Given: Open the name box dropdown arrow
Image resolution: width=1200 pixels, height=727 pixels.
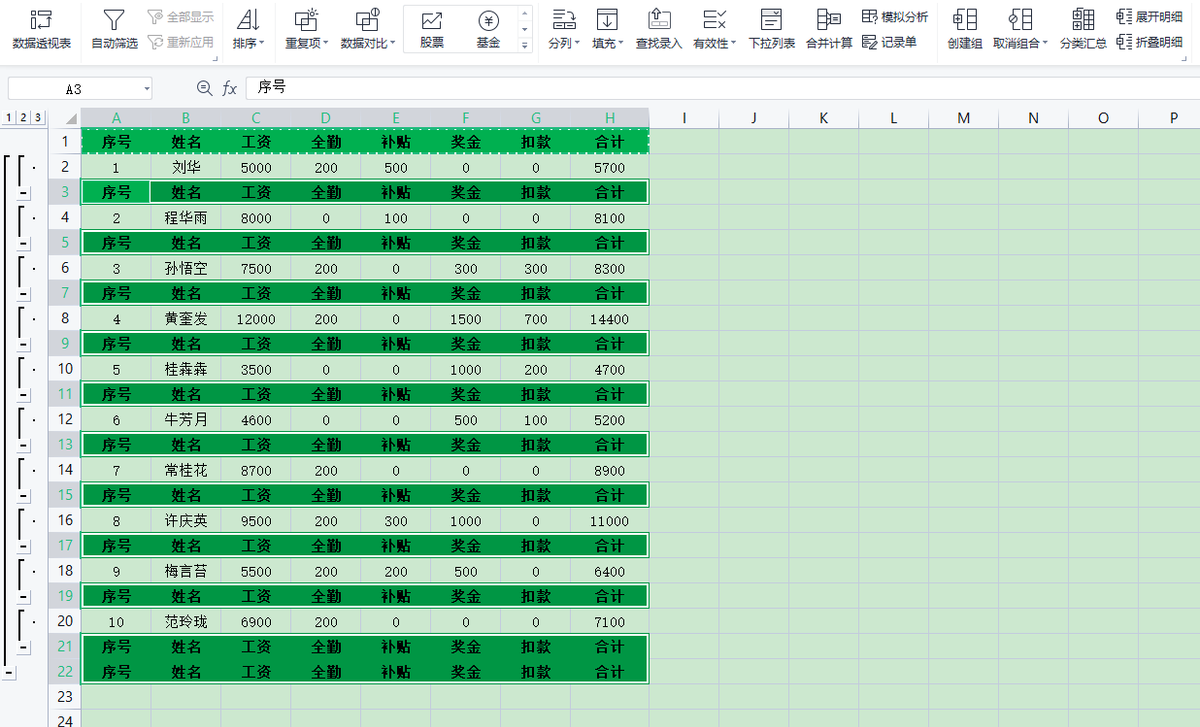Looking at the screenshot, I should pos(146,89).
